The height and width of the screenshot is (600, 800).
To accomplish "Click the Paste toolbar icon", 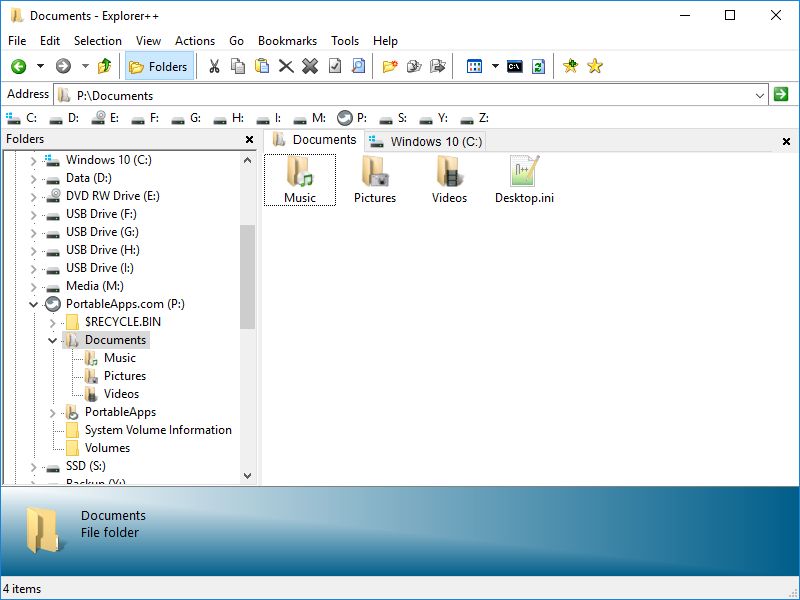I will click(x=262, y=66).
